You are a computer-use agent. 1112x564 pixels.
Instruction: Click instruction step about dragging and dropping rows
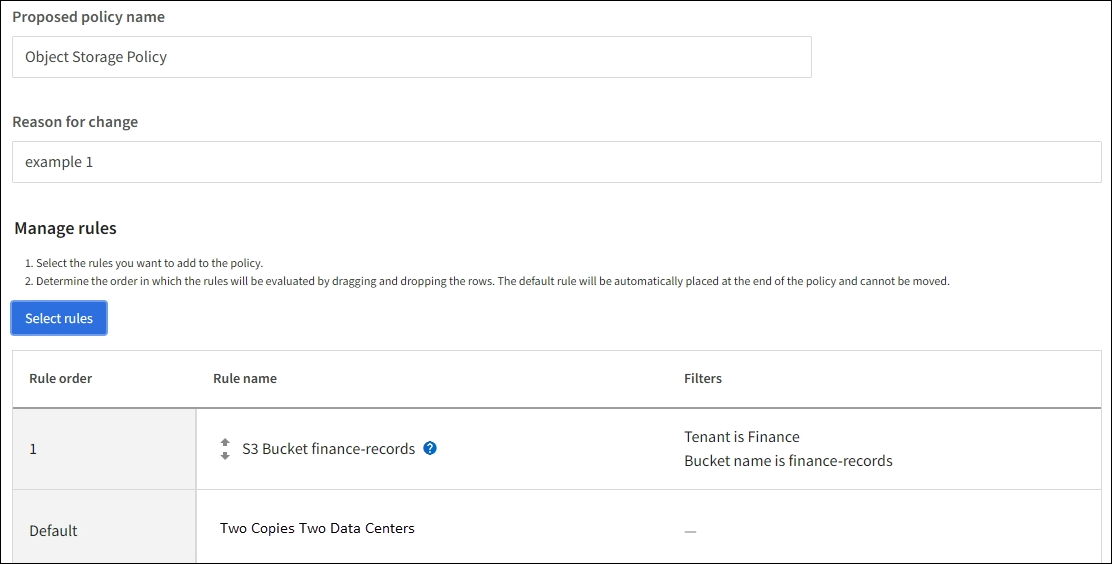click(x=487, y=281)
